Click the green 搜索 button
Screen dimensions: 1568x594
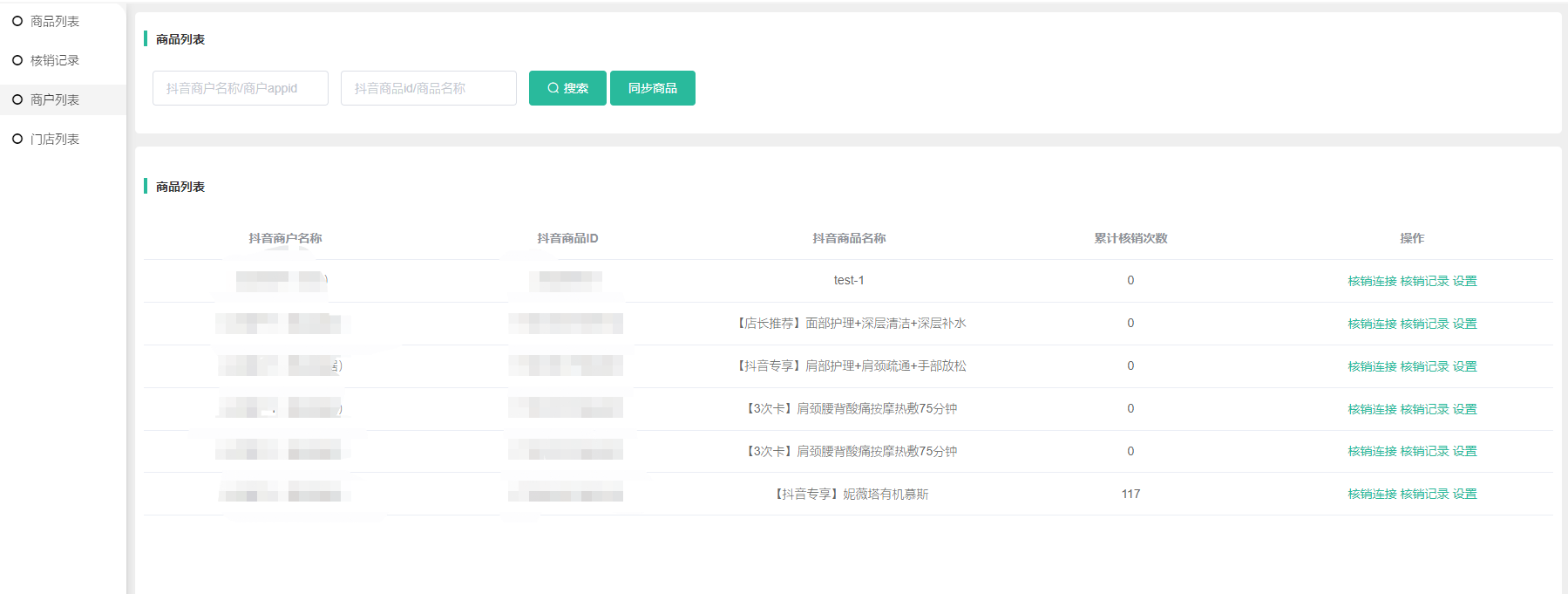coord(567,88)
